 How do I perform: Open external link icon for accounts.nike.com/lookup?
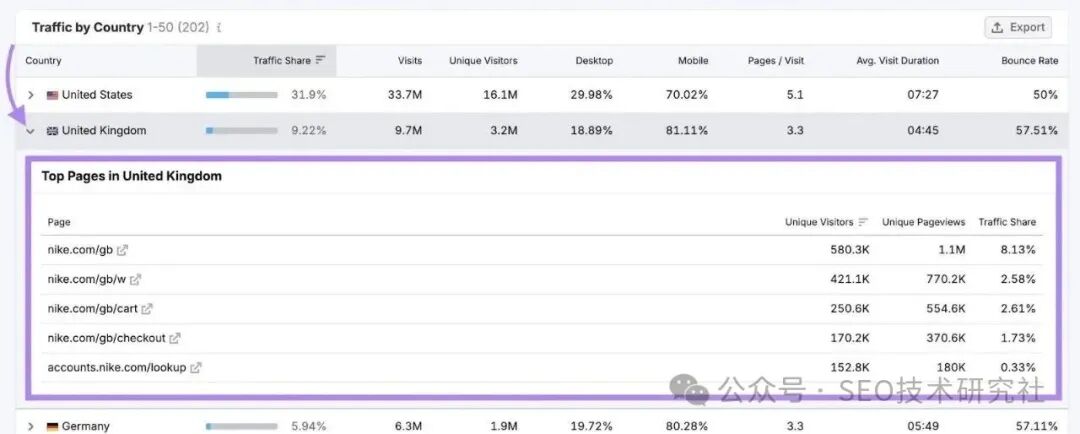[x=196, y=368]
